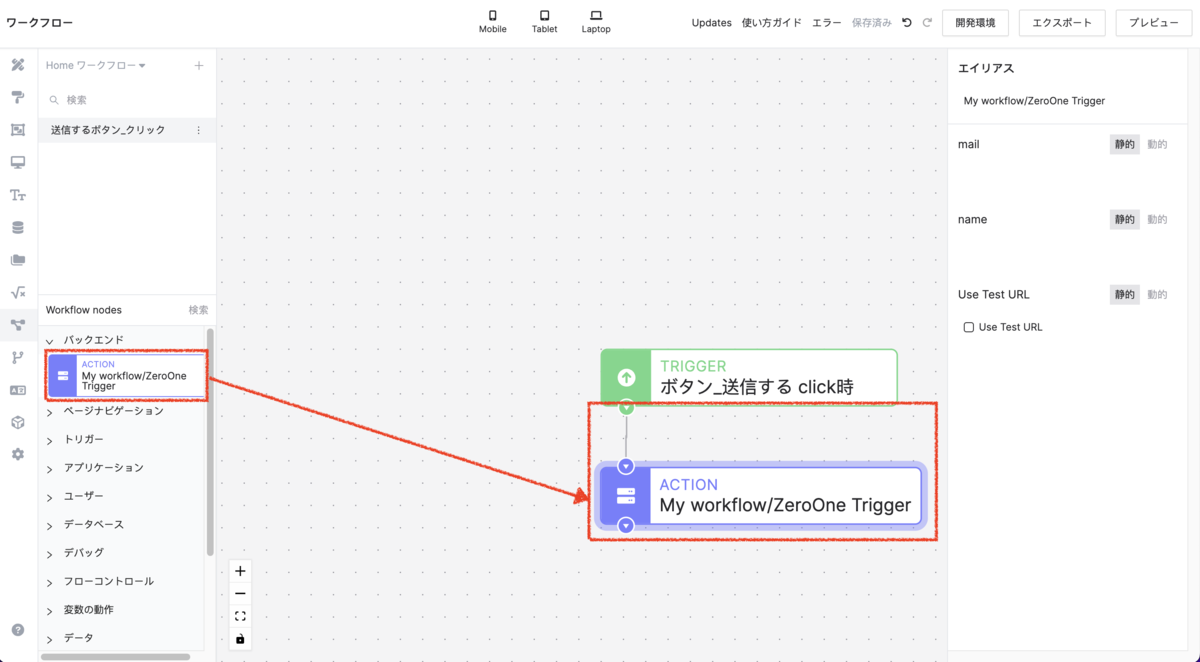Open the AB localization icon
1200x662 pixels.
[x=18, y=390]
